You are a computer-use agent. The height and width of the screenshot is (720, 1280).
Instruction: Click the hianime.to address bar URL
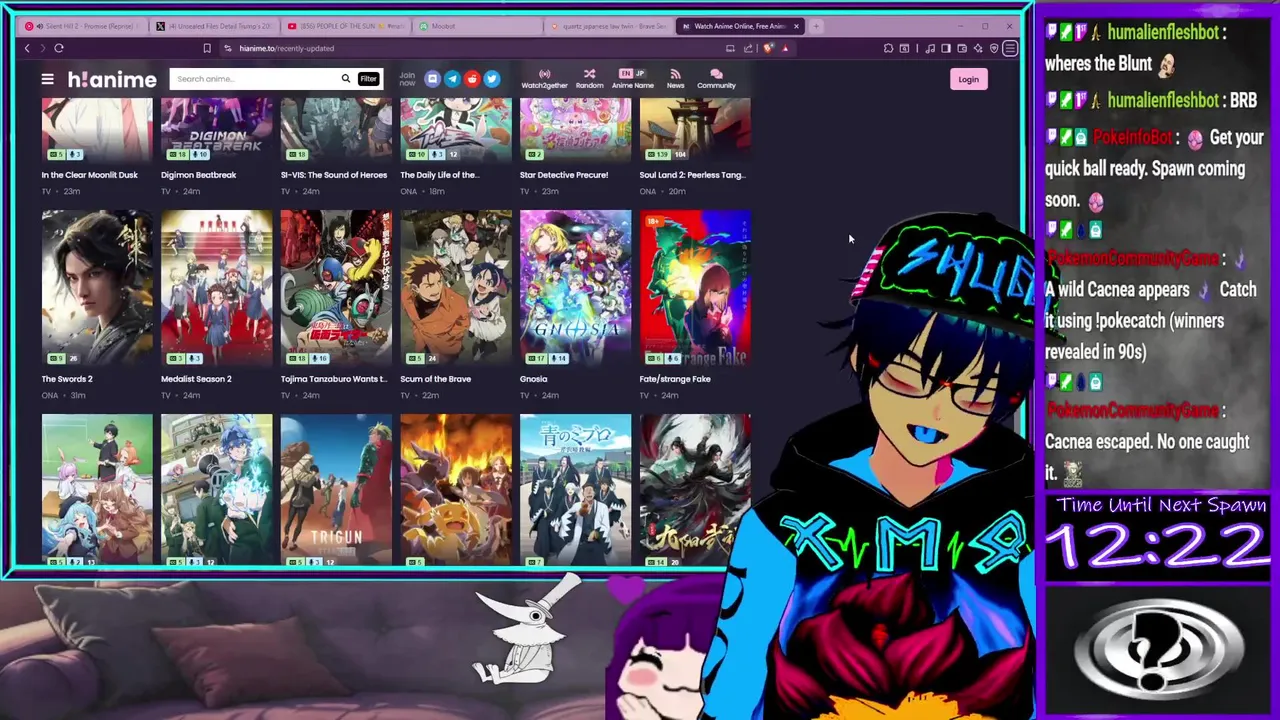[x=286, y=48]
